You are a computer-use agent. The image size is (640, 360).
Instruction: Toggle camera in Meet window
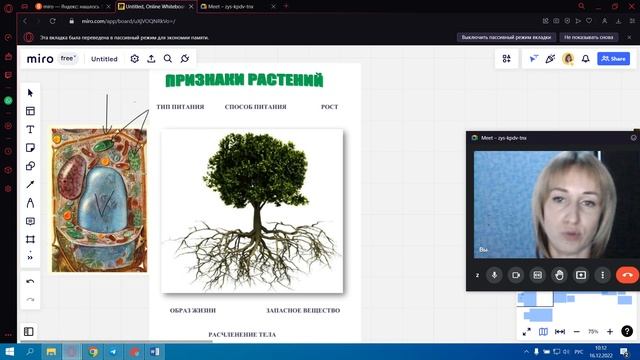(516, 275)
